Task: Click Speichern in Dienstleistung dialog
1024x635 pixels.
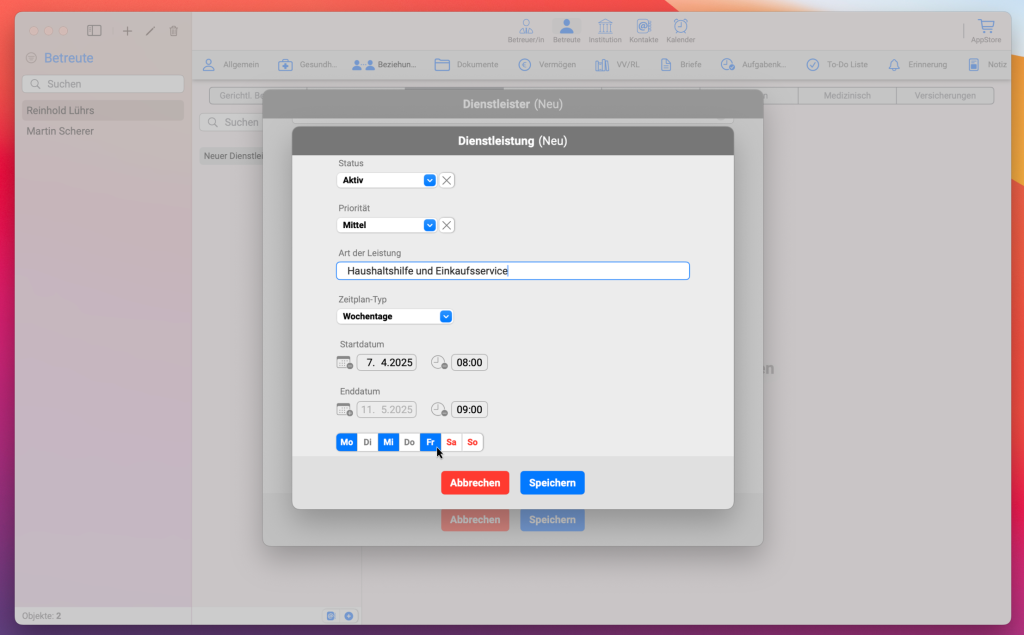Action: (x=552, y=483)
